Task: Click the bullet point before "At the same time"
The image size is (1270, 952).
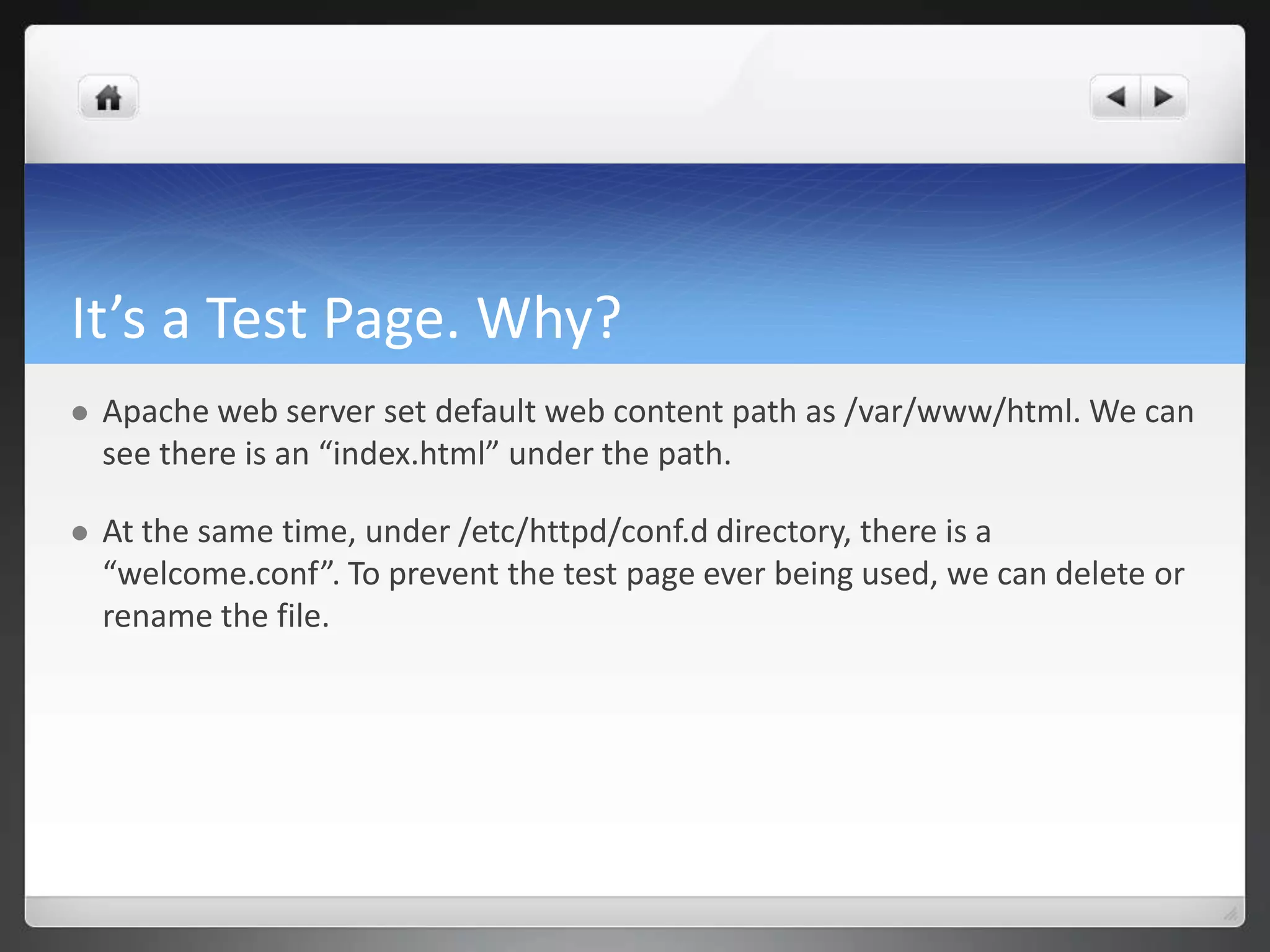Action: pyautogui.click(x=79, y=533)
